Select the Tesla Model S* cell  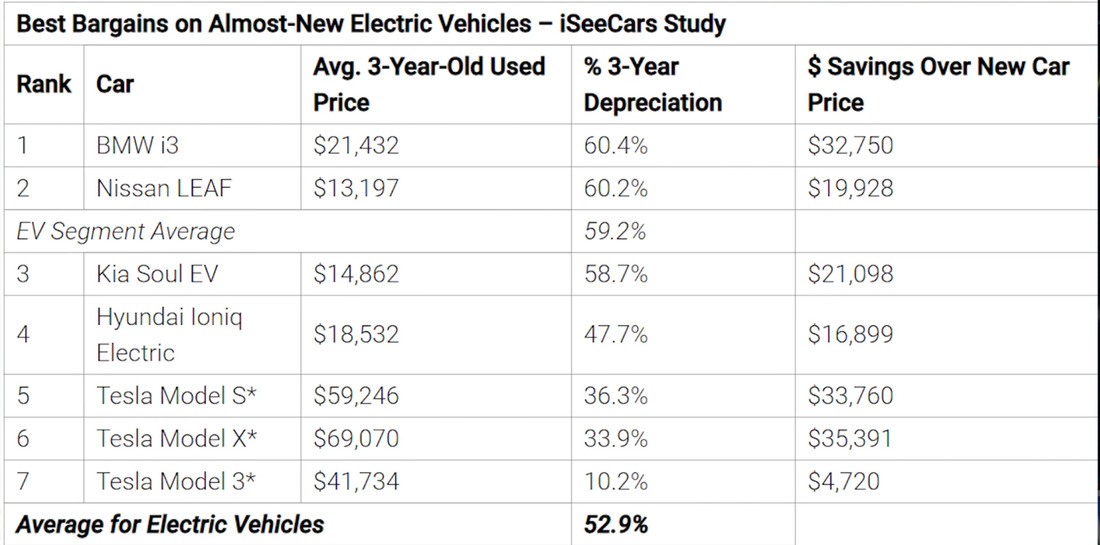pos(177,396)
